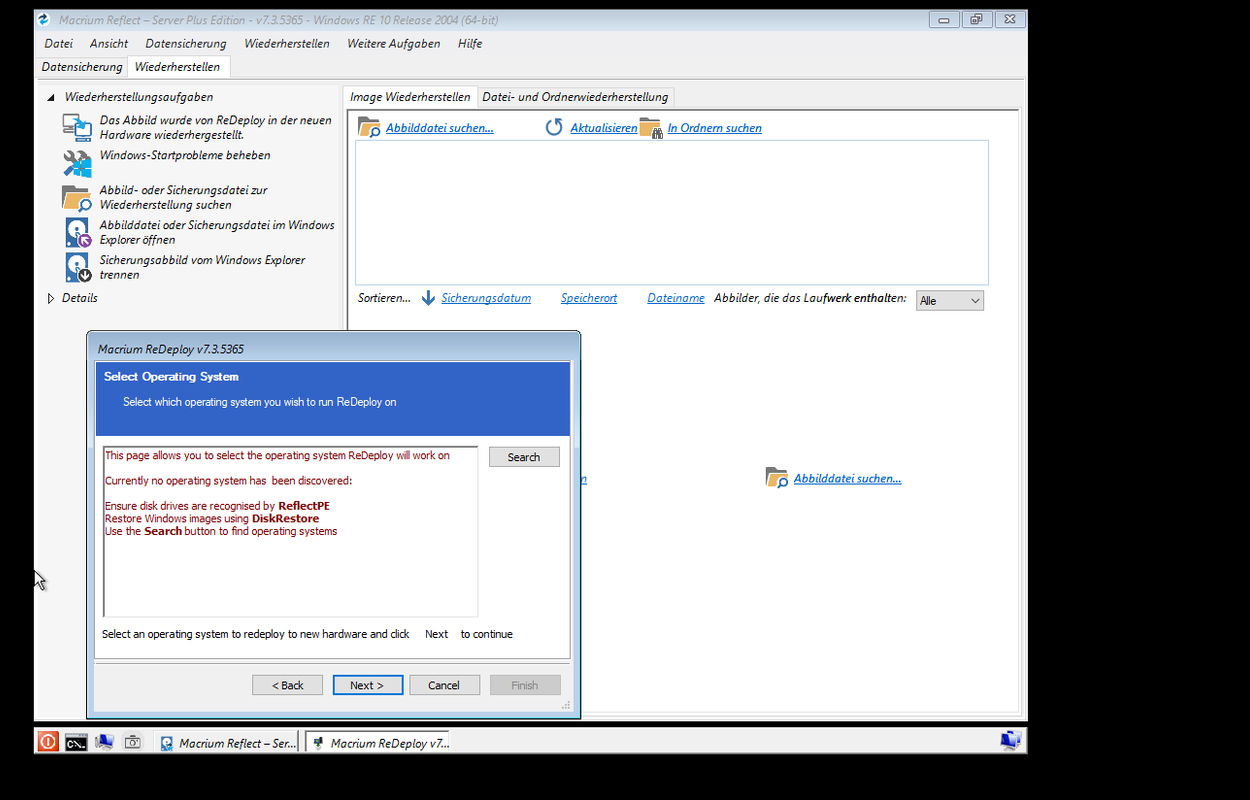
Task: Click the icon for Abbilddatei im Windows Explorer öffnen
Action: tap(77, 232)
